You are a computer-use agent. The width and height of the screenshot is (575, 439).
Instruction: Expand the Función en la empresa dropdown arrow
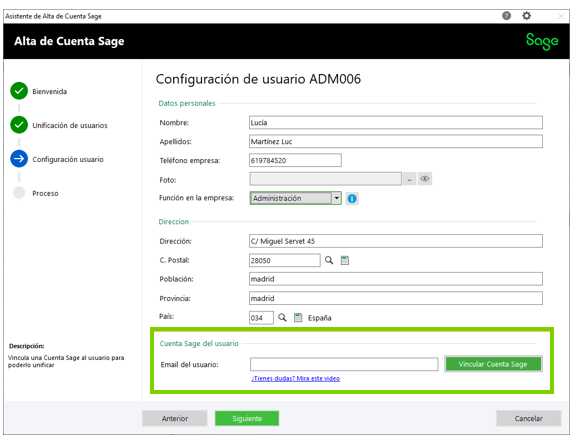coord(336,198)
